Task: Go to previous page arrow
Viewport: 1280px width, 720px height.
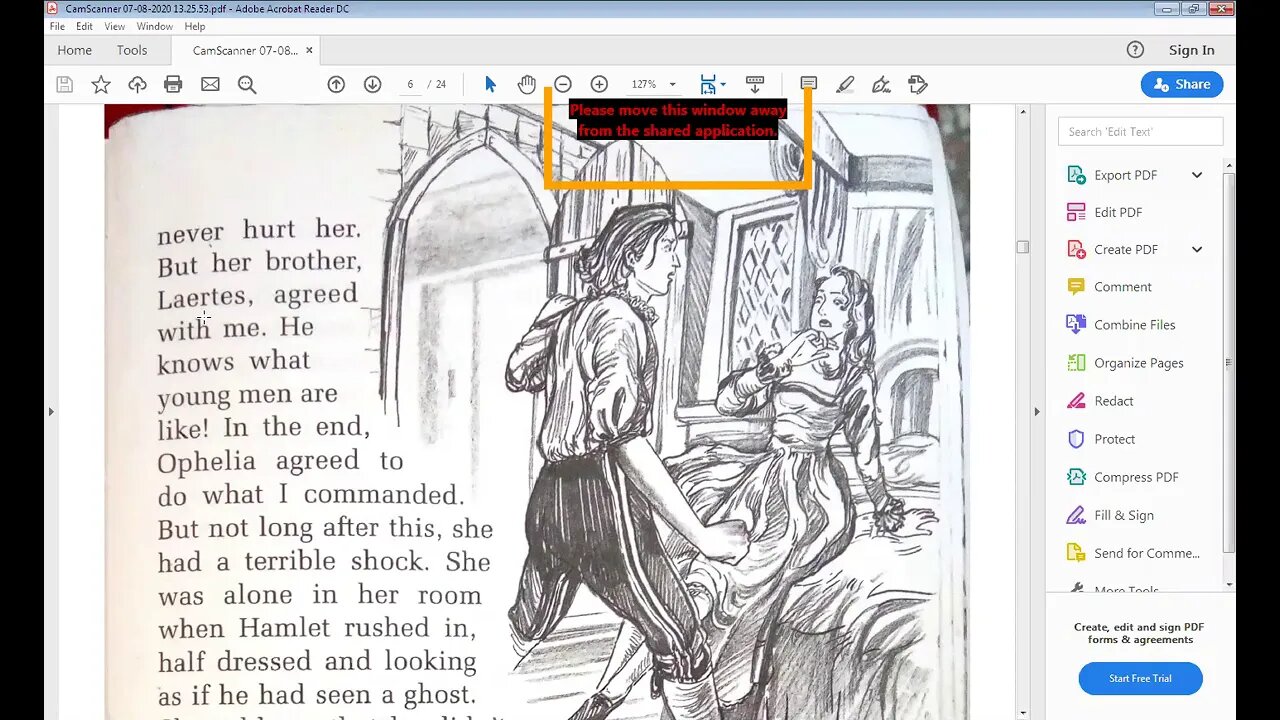Action: coord(336,85)
